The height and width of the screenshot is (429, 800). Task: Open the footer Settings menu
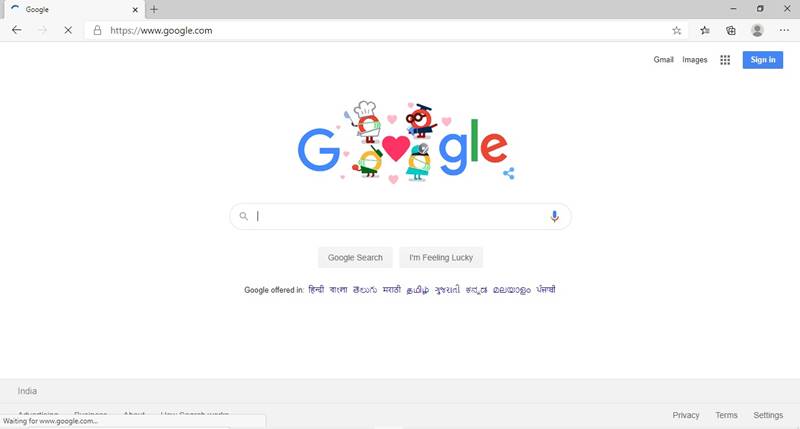click(x=768, y=415)
